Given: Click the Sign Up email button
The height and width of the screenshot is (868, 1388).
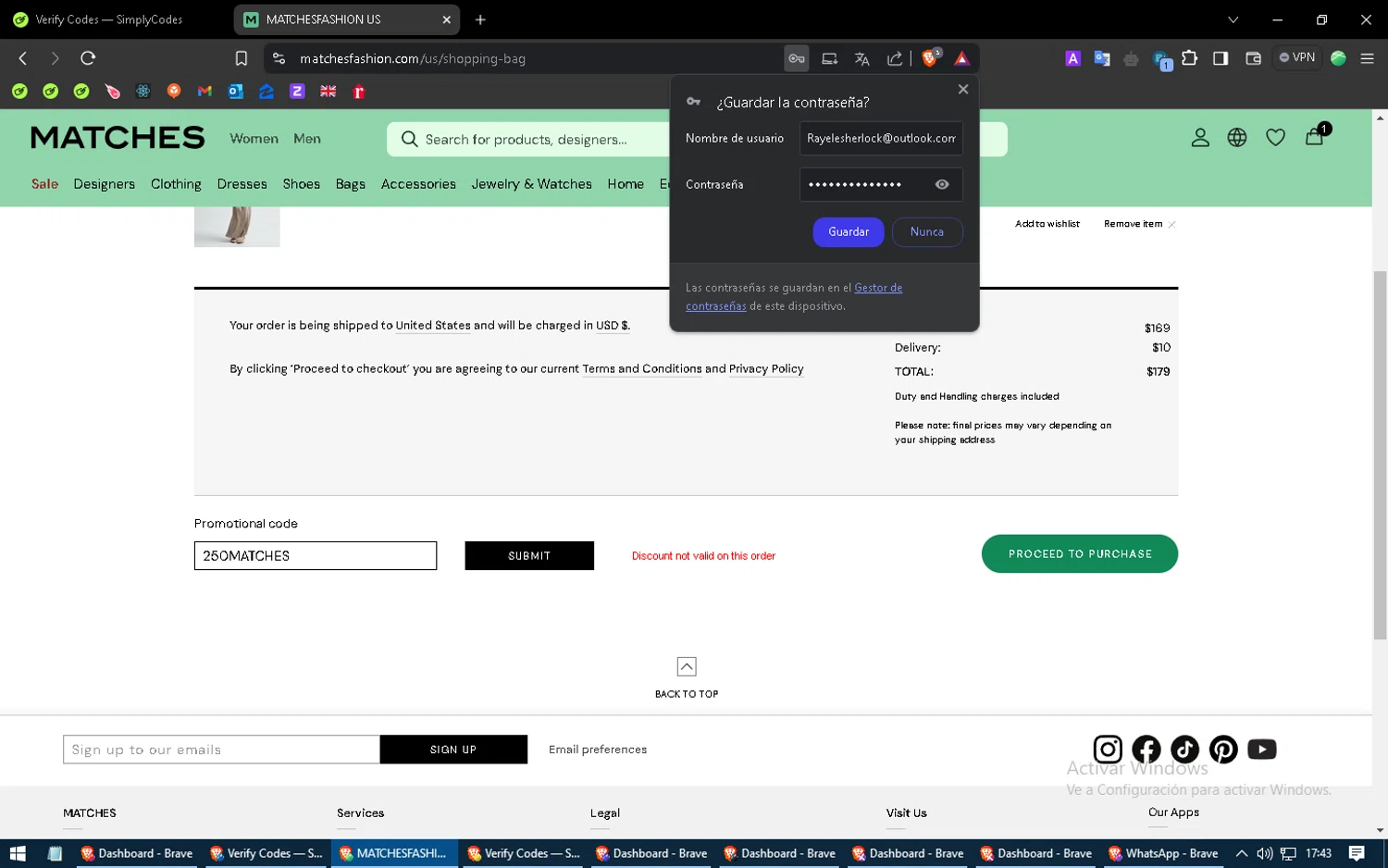Looking at the screenshot, I should 453,750.
